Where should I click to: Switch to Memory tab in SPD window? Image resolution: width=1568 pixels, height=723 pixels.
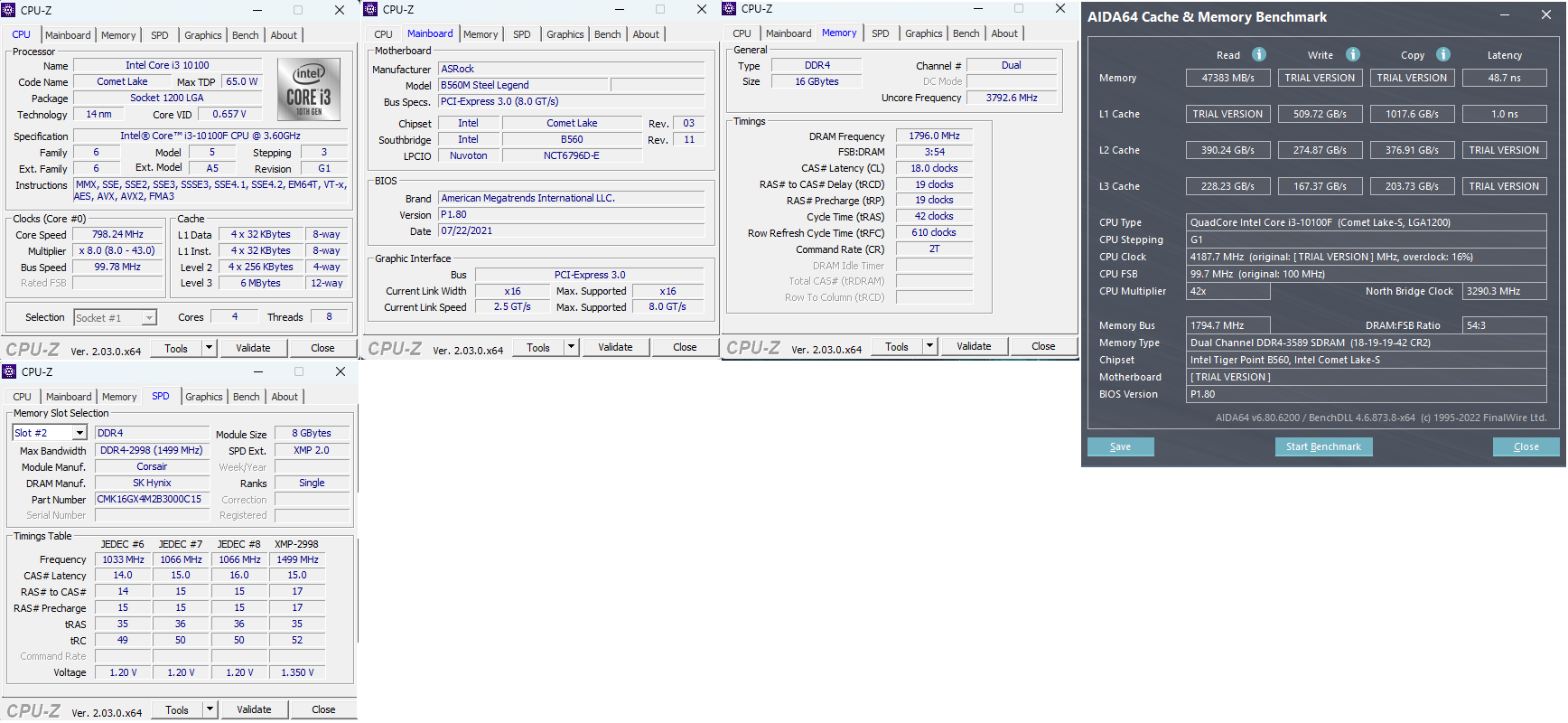click(119, 397)
